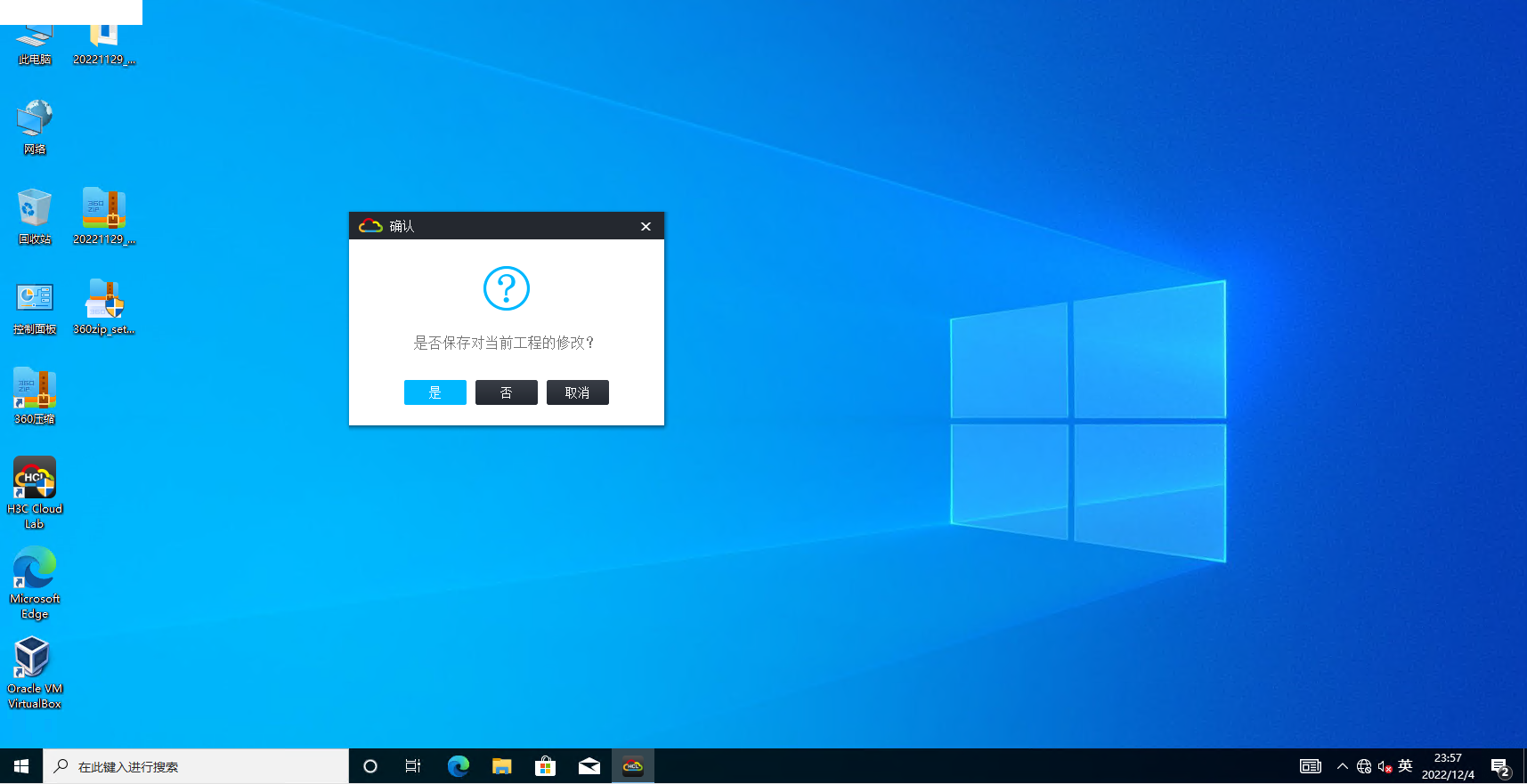Close the 确认 dialog with X
This screenshot has height=784, width=1527.
[646, 226]
